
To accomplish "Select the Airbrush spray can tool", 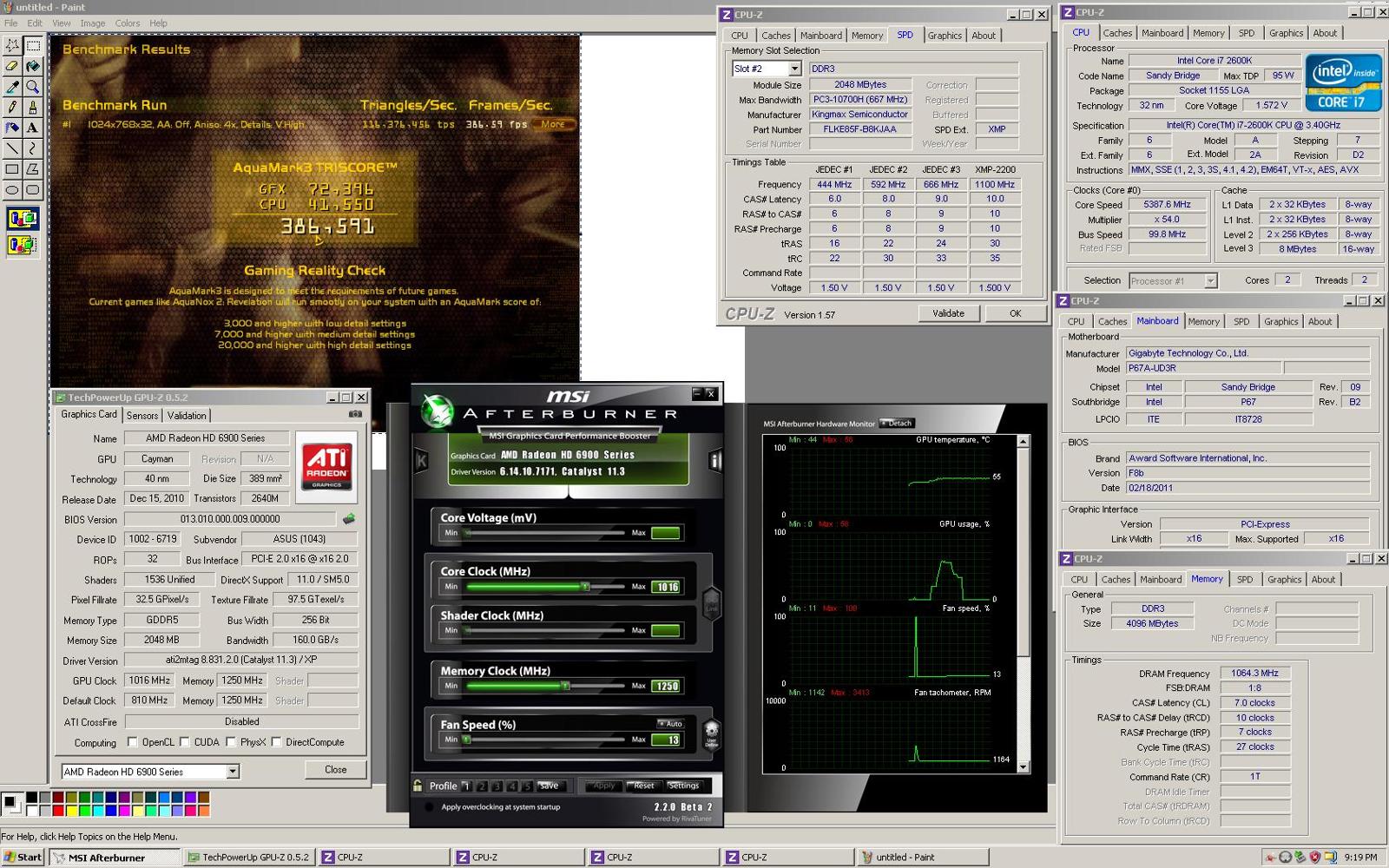I will [x=12, y=128].
